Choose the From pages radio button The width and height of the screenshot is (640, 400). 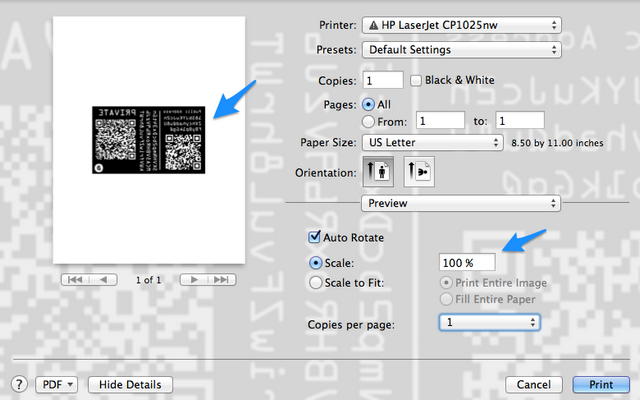tap(368, 121)
